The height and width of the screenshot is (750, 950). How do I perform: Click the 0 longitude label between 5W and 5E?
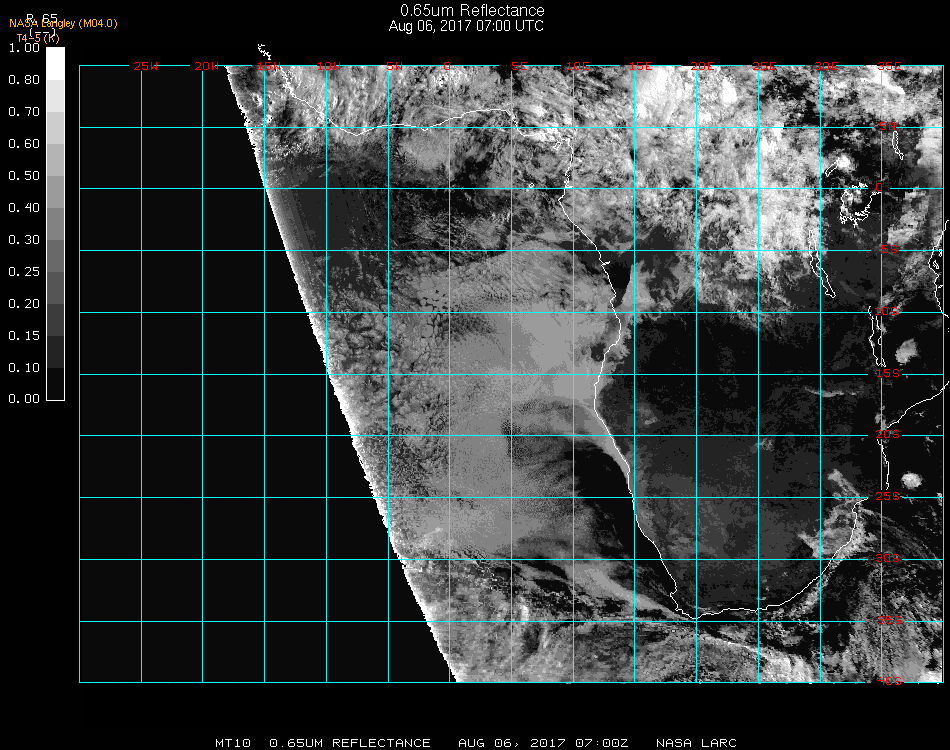pos(447,66)
